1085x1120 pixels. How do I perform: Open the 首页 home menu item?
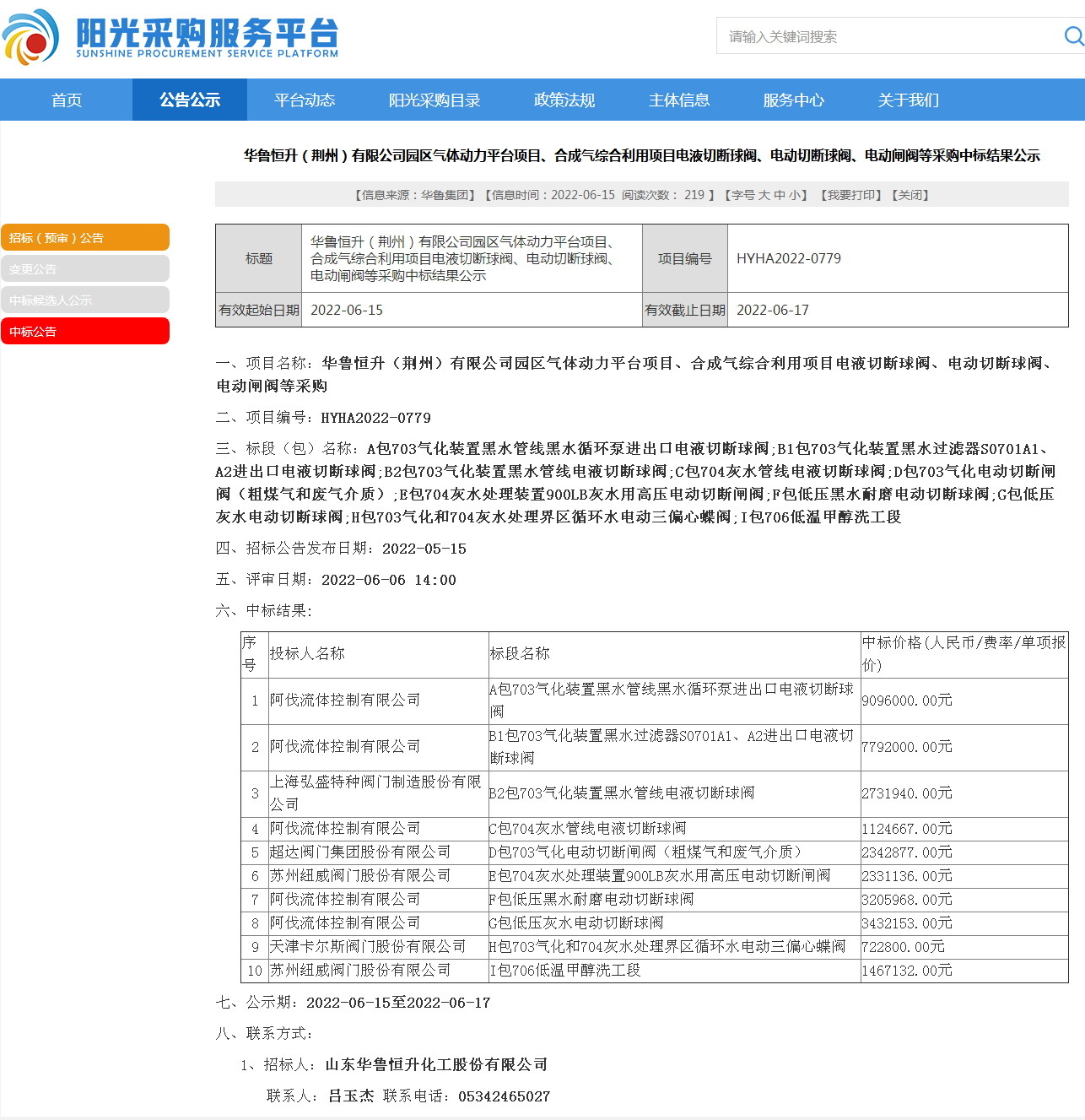tap(67, 100)
